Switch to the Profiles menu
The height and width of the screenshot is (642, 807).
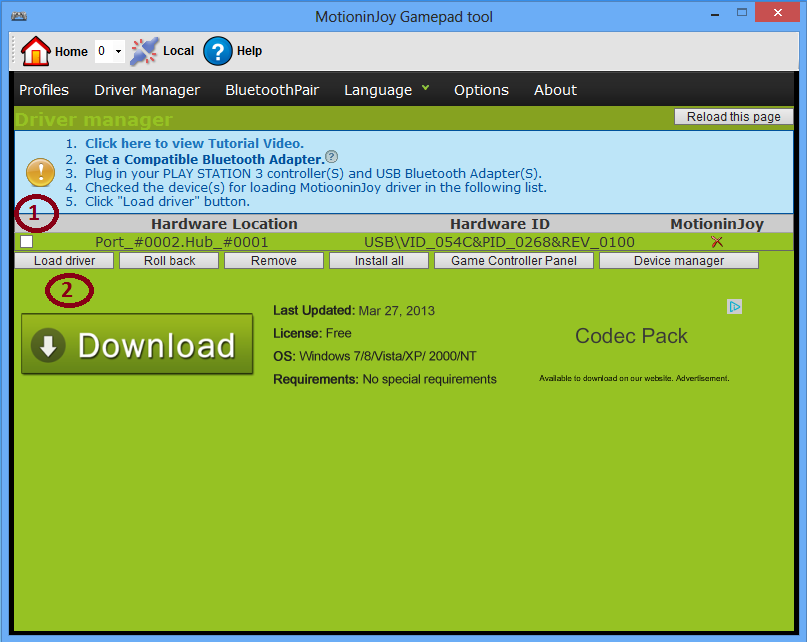[x=44, y=90]
